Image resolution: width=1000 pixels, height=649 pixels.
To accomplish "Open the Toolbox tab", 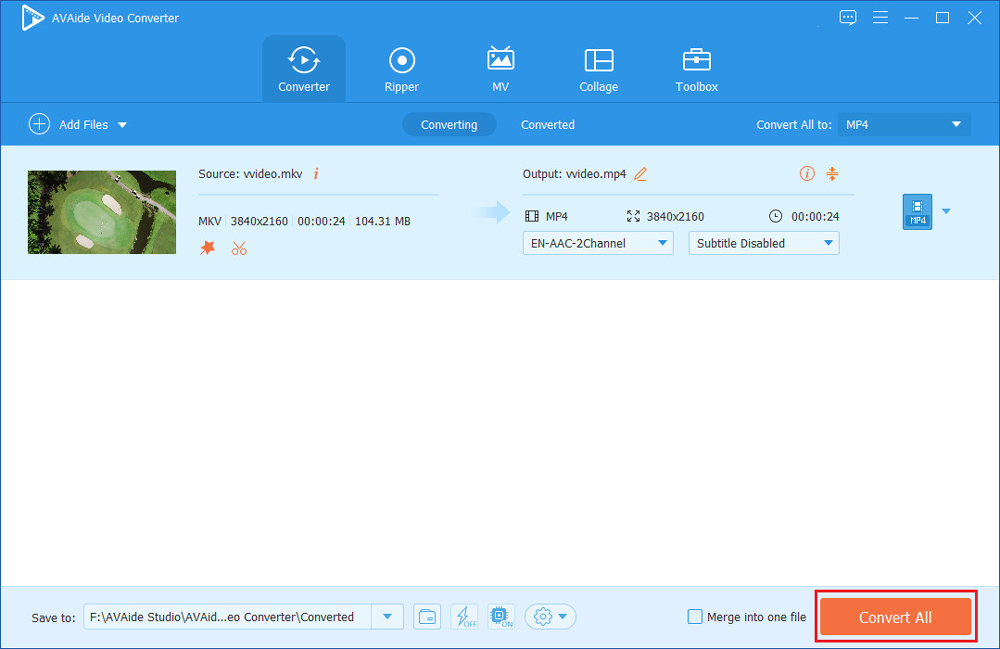I will 696,69.
